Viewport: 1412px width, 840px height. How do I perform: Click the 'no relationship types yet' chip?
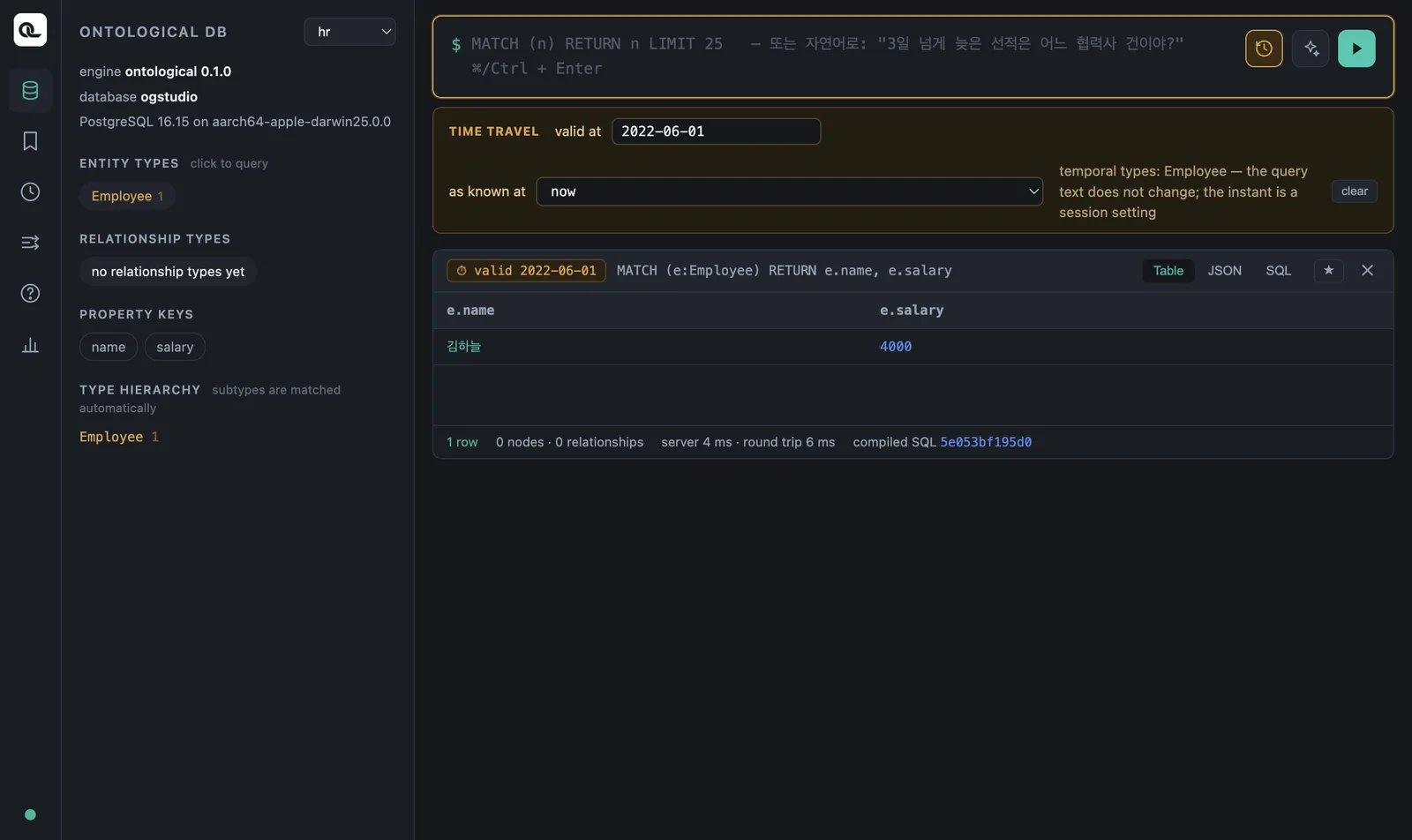pos(168,272)
